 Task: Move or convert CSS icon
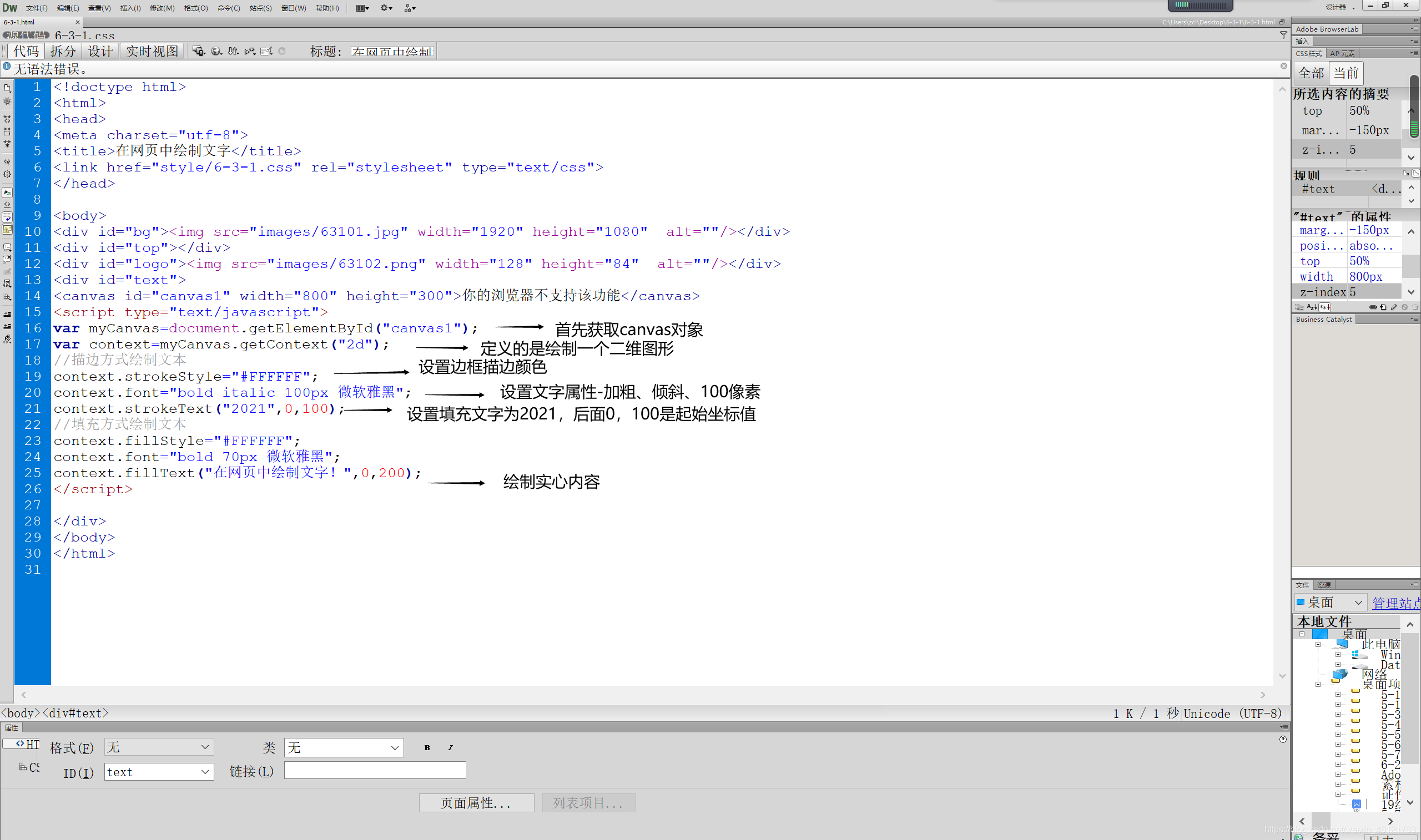[x=7, y=297]
